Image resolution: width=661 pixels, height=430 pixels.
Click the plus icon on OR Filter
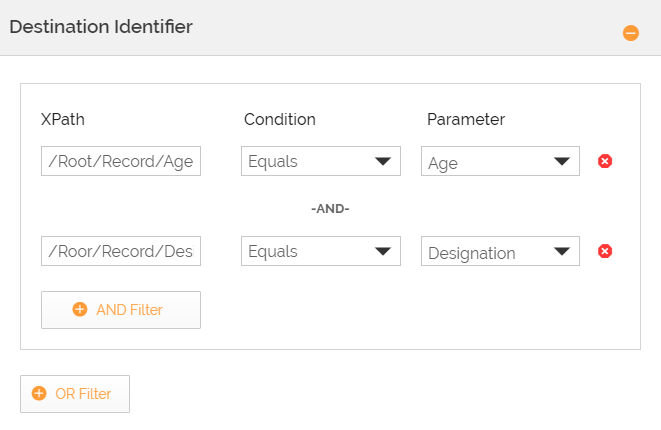(39, 394)
